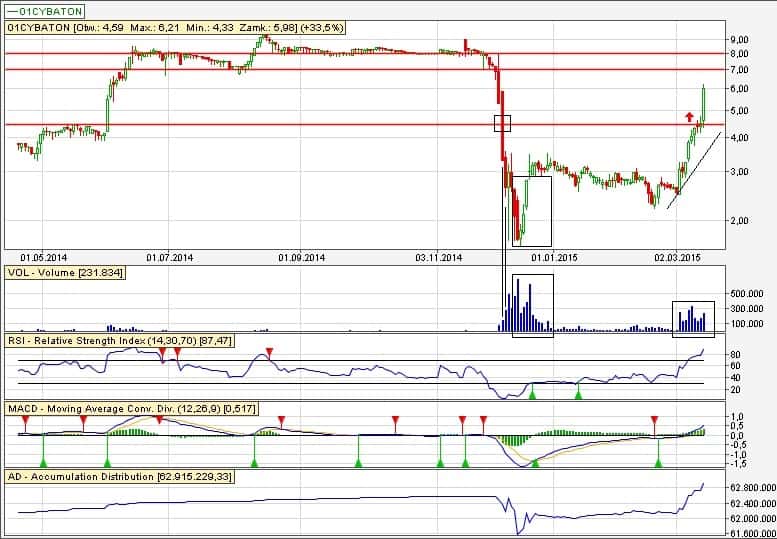Click the rightmost red sell triangle in RSI

(269, 352)
